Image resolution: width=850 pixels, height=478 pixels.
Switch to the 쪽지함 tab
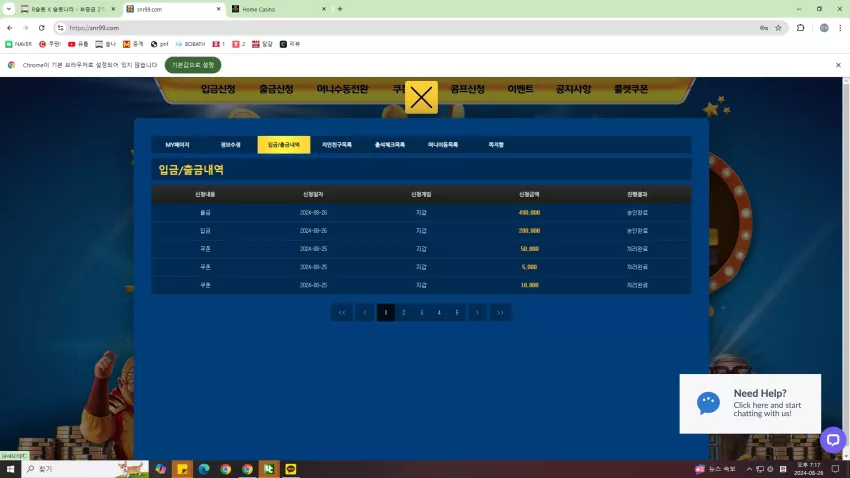496,145
